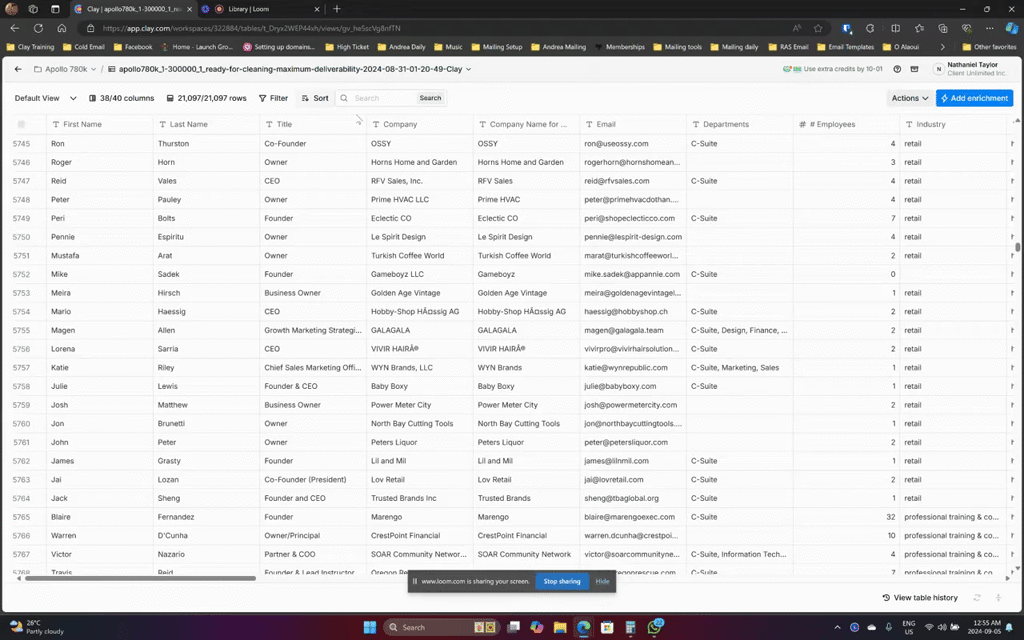Click the Add enrichment button
The height and width of the screenshot is (640, 1024).
pyautogui.click(x=974, y=98)
